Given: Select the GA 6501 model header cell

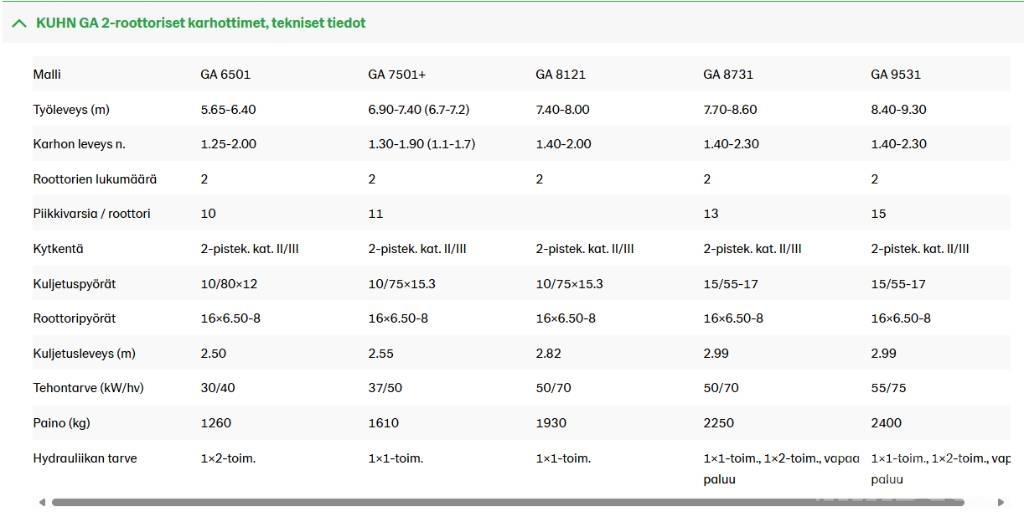Looking at the screenshot, I should click(x=225, y=74).
